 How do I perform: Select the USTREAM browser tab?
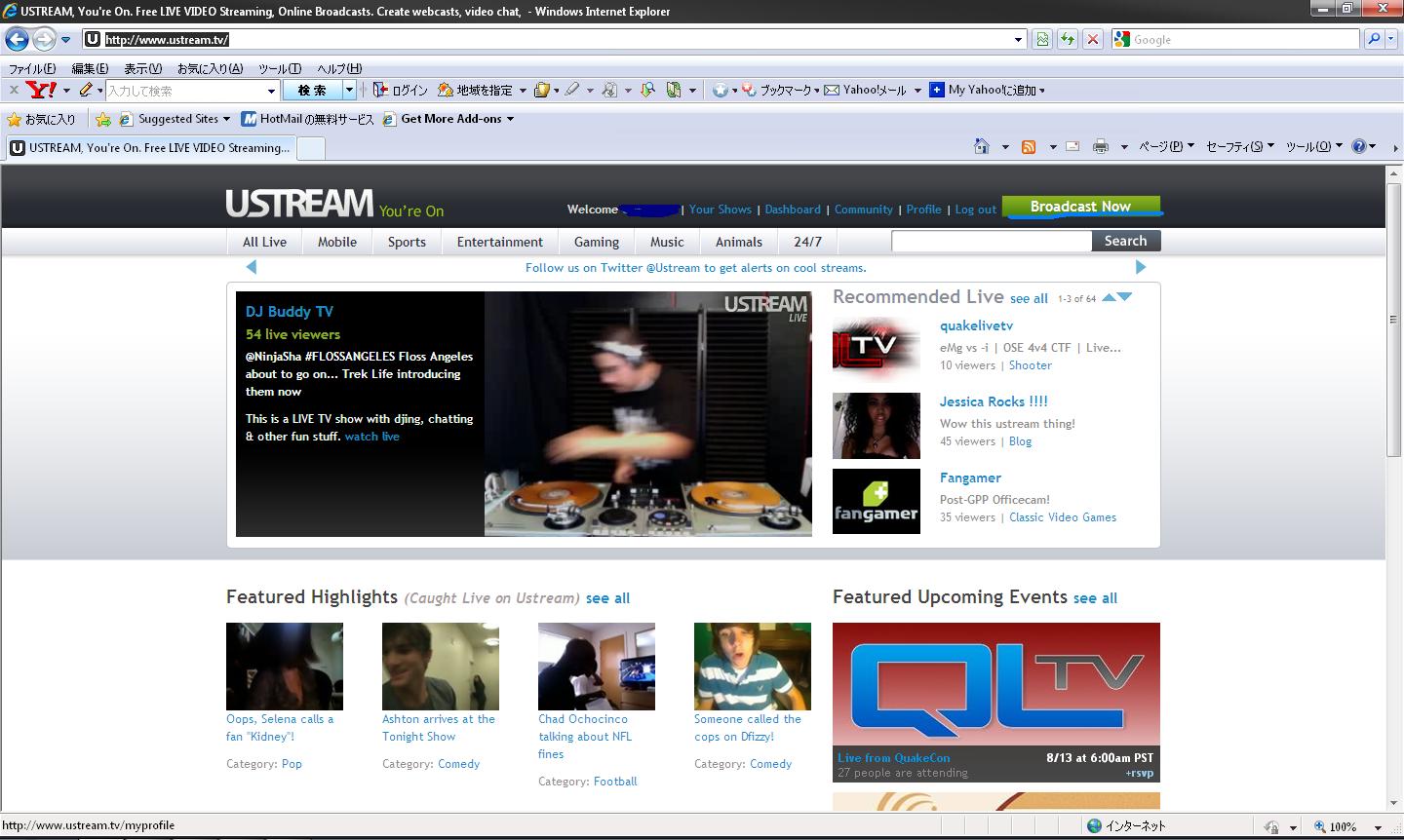(150, 148)
